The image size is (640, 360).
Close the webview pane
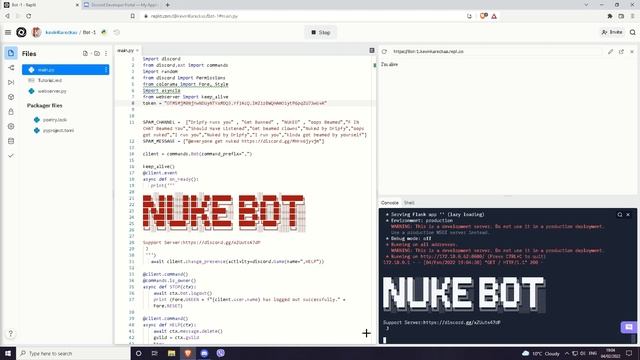632,51
